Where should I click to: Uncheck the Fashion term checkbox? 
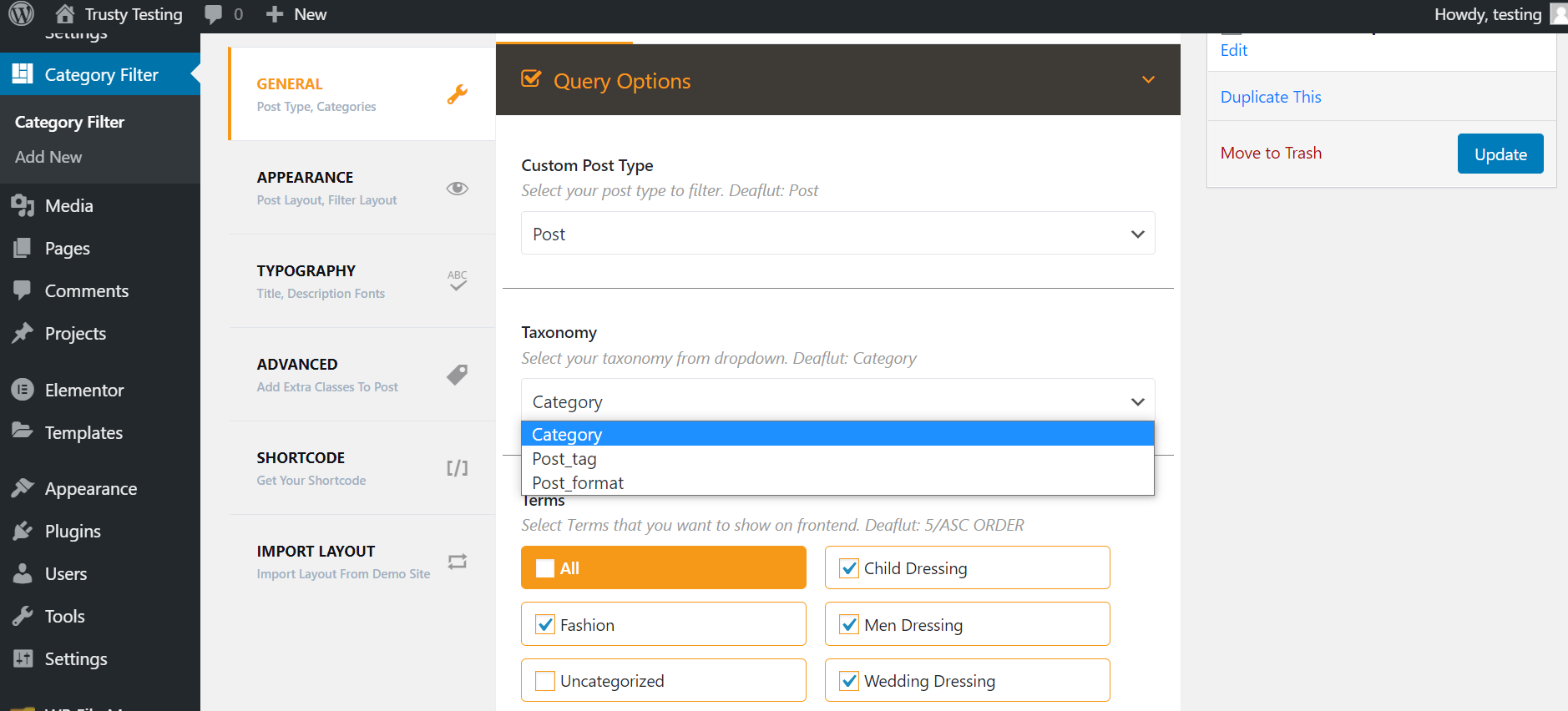545,625
